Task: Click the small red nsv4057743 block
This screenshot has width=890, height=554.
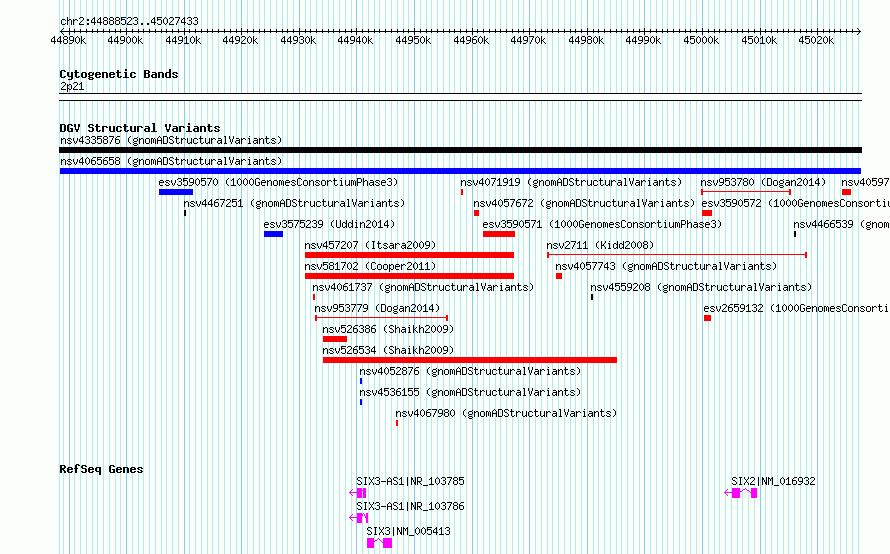Action: 559,276
